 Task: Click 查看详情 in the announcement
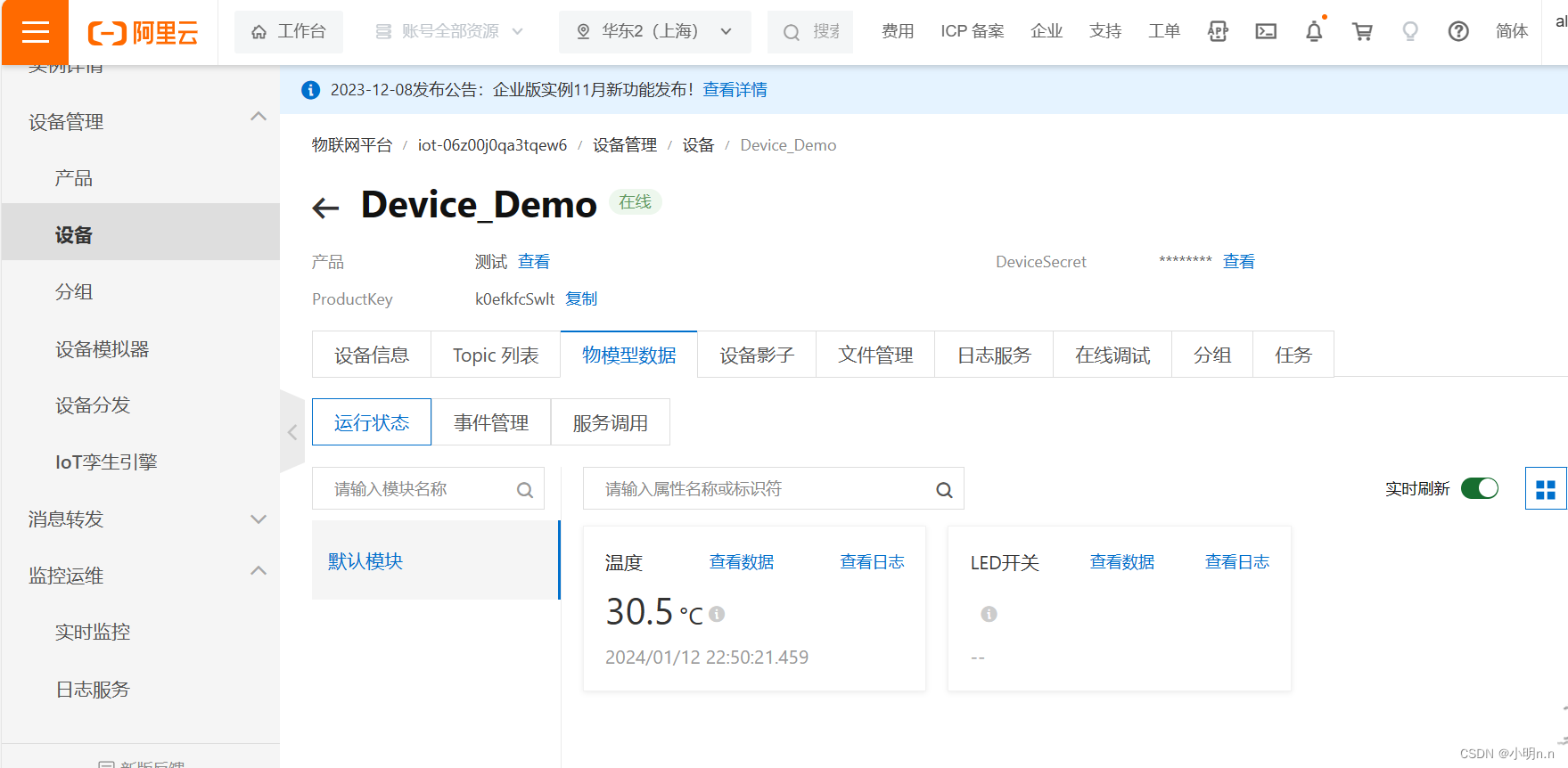(x=735, y=90)
